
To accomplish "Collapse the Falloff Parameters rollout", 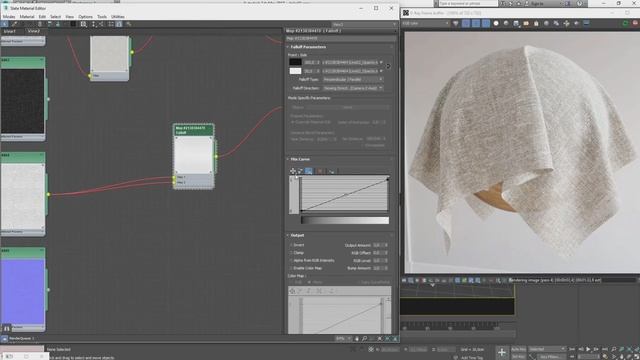I will tap(308, 47).
